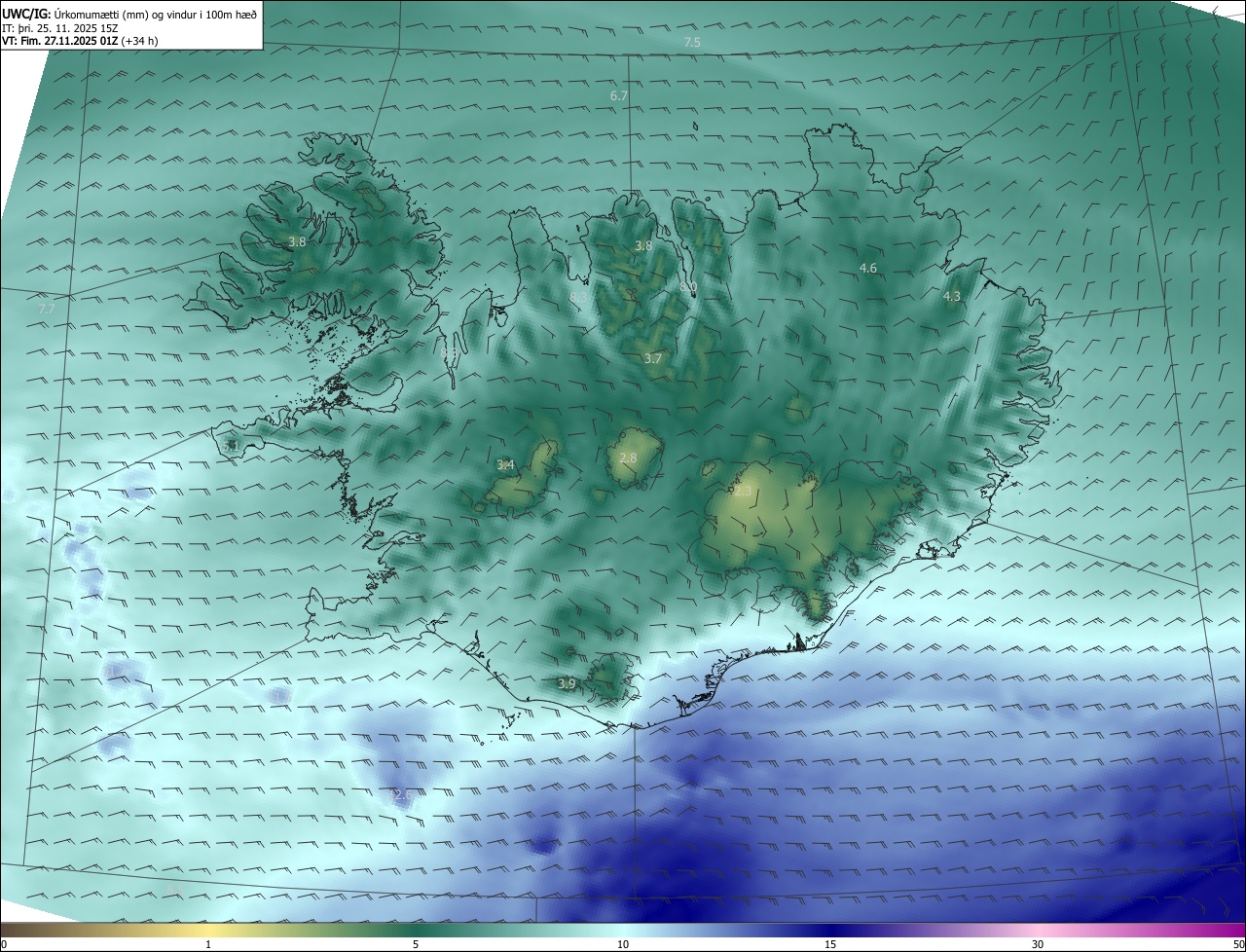Click the 30 tick label on the legend
This screenshot has height=952, width=1246.
point(1038,944)
